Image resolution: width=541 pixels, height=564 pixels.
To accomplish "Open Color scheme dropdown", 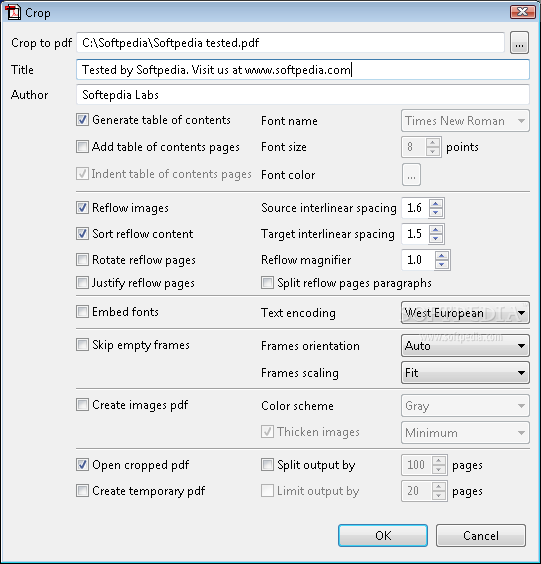I will [x=465, y=406].
